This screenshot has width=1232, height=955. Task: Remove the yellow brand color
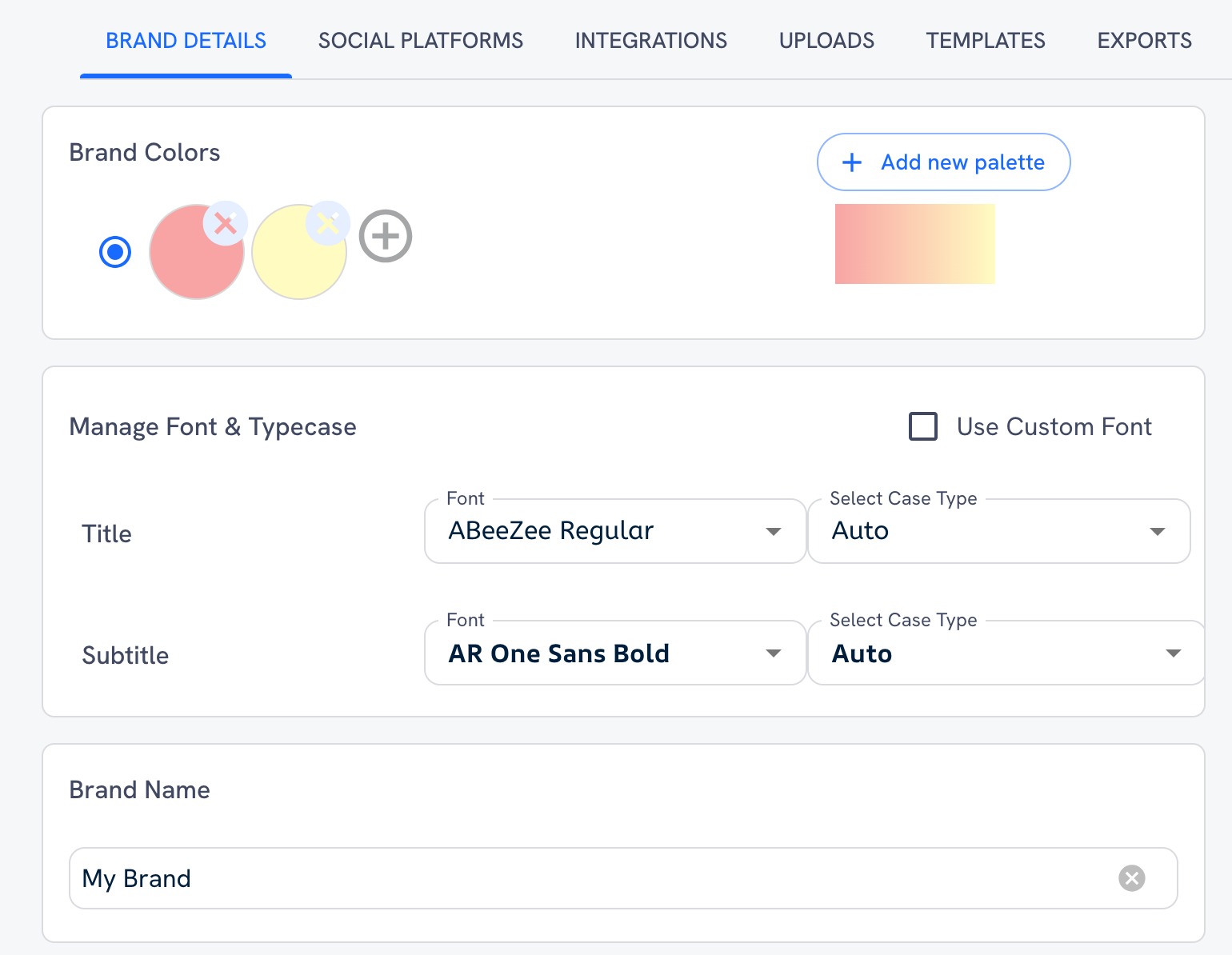[x=327, y=224]
